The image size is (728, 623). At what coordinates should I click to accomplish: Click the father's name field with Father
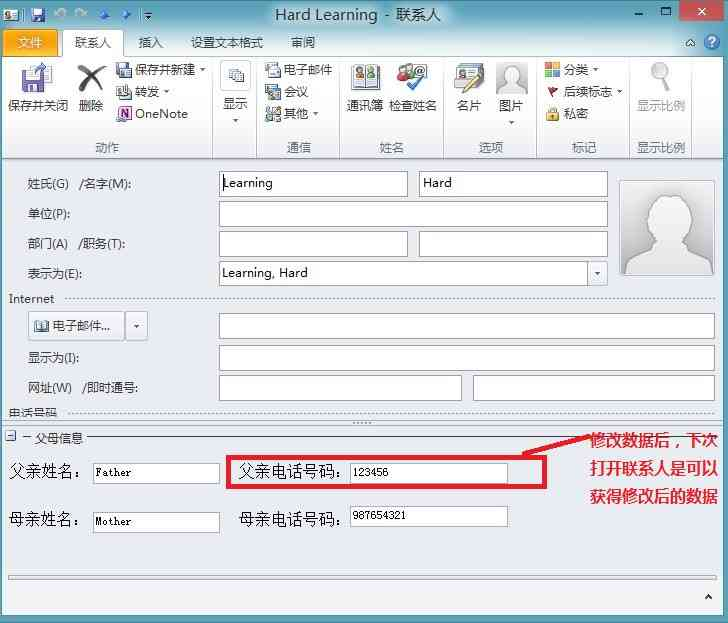[156, 473]
